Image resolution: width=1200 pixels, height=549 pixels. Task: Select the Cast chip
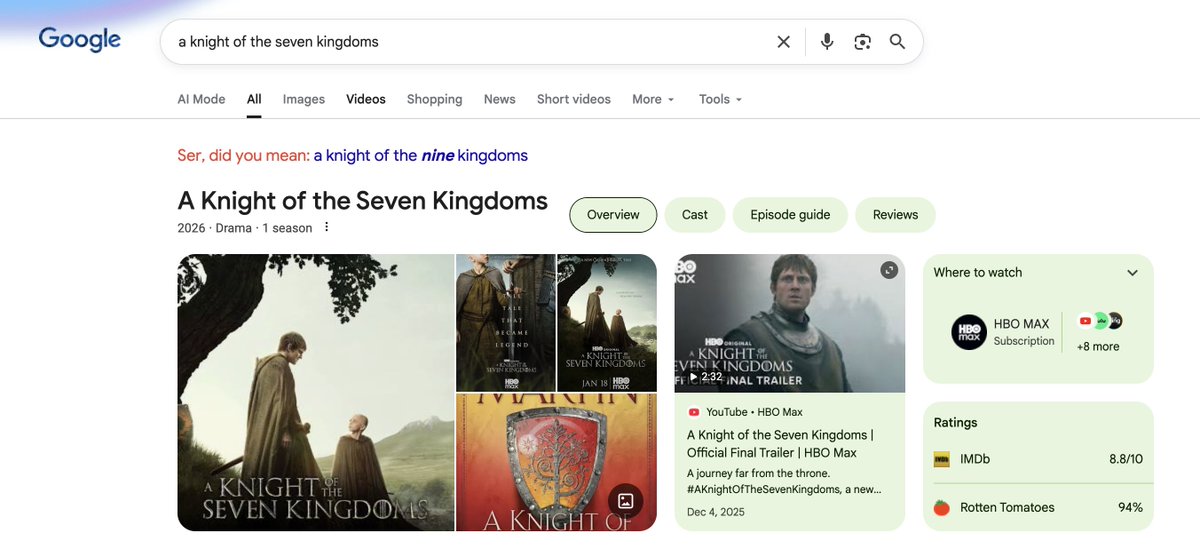tap(695, 215)
